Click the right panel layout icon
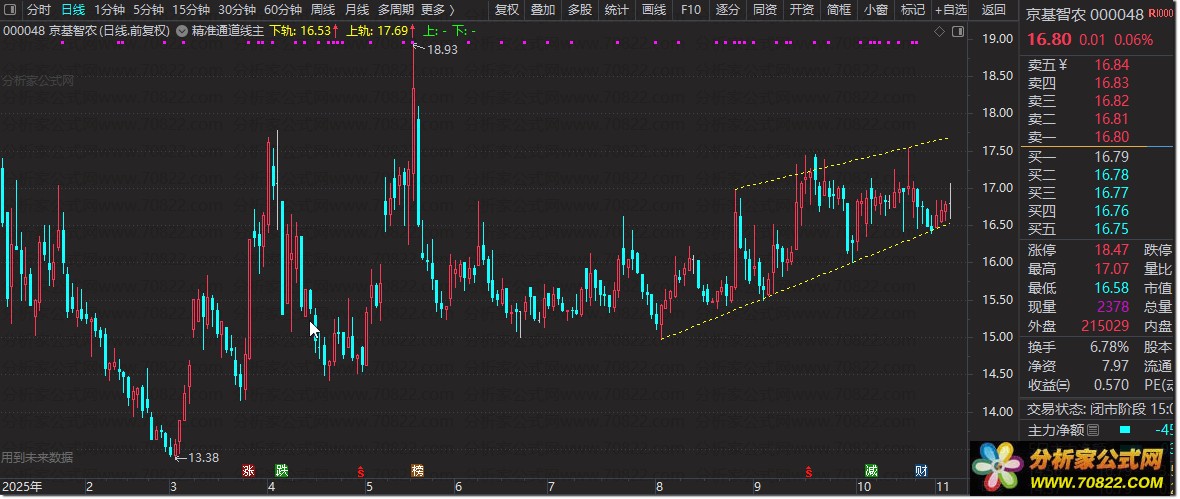This screenshot has height=499, width=1180. tap(956, 31)
